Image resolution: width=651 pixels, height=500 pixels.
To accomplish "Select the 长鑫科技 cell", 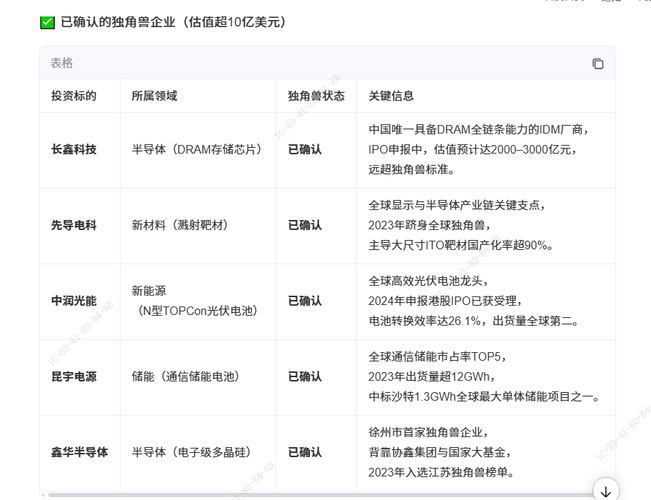I will click(74, 150).
